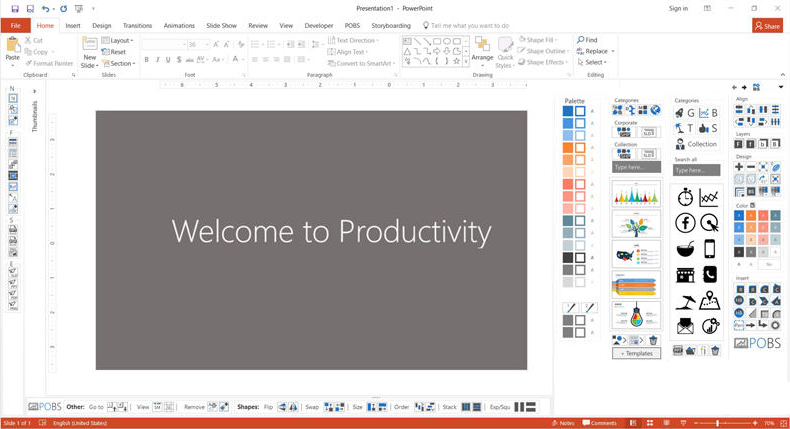
Task: Click the globe template category icon
Action: (655, 109)
